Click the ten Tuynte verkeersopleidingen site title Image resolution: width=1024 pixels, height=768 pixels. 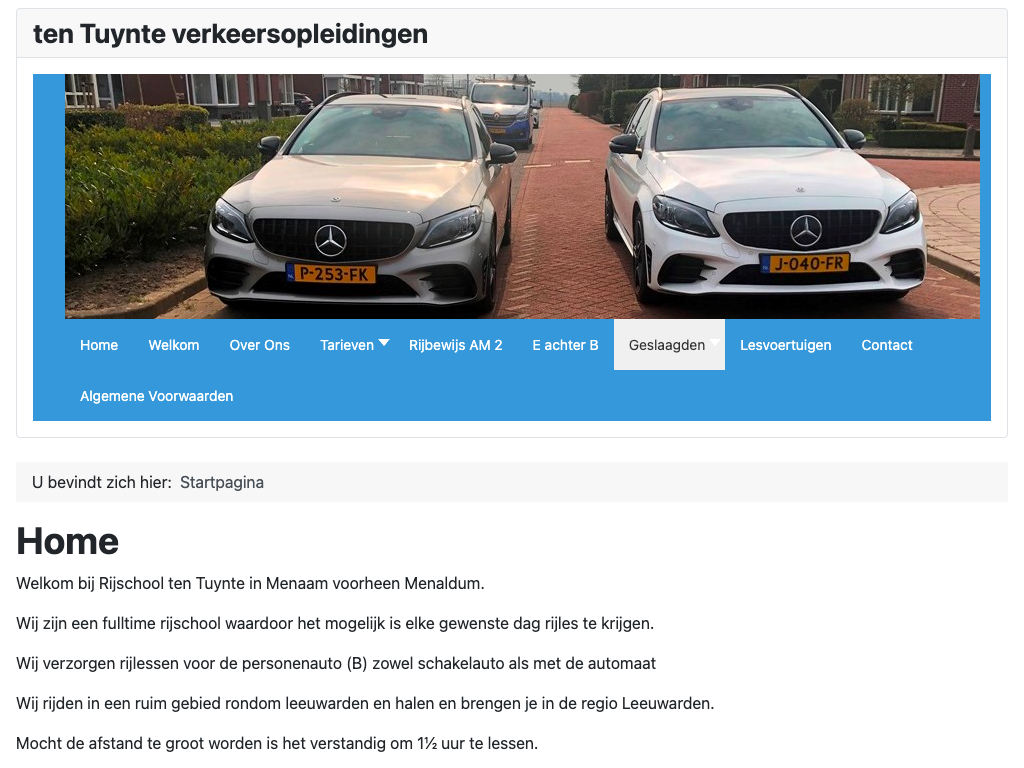[231, 34]
